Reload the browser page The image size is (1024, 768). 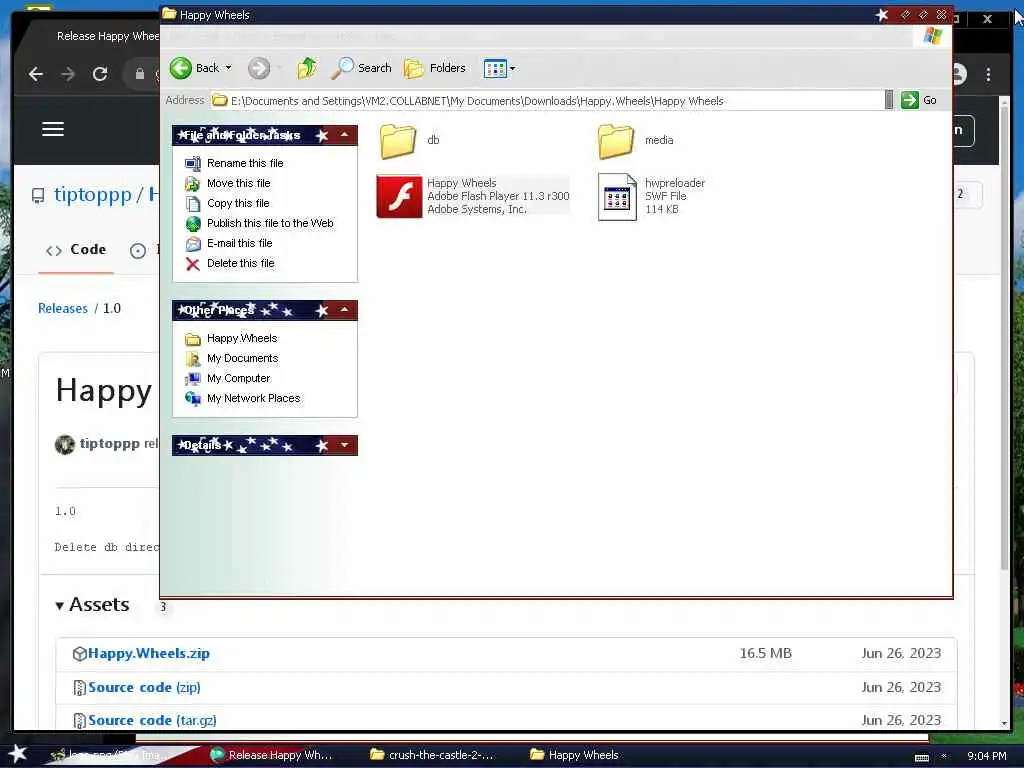point(100,74)
